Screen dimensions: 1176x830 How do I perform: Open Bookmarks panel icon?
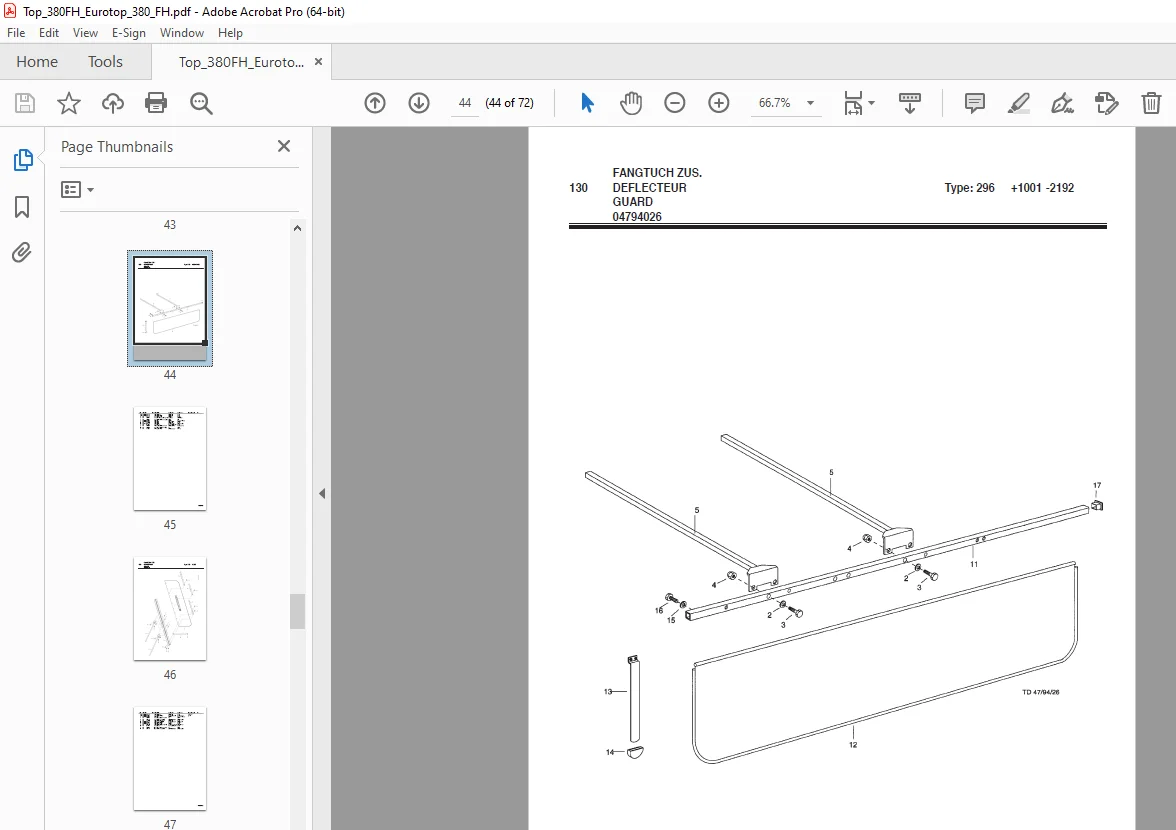22,207
